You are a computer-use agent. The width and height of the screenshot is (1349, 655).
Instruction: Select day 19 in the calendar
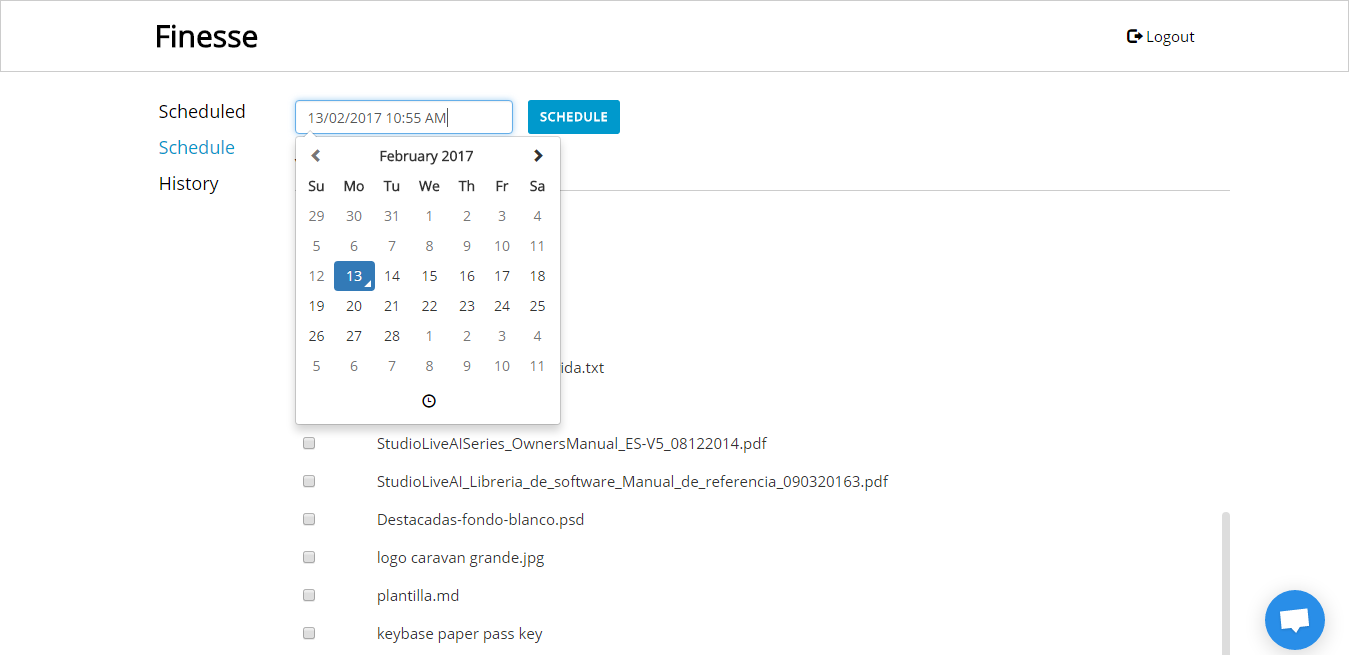(x=317, y=306)
